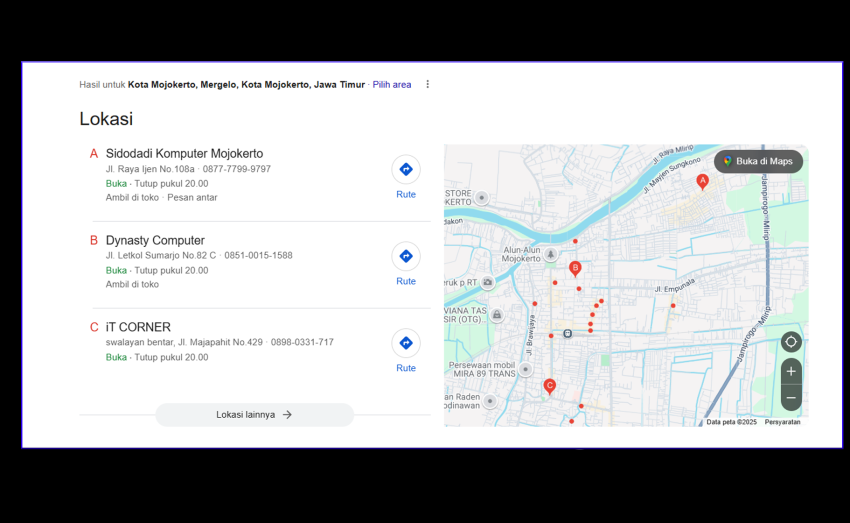Screen dimensions: 850x523
Task: Click Rute label under iT CORNER
Action: [405, 367]
